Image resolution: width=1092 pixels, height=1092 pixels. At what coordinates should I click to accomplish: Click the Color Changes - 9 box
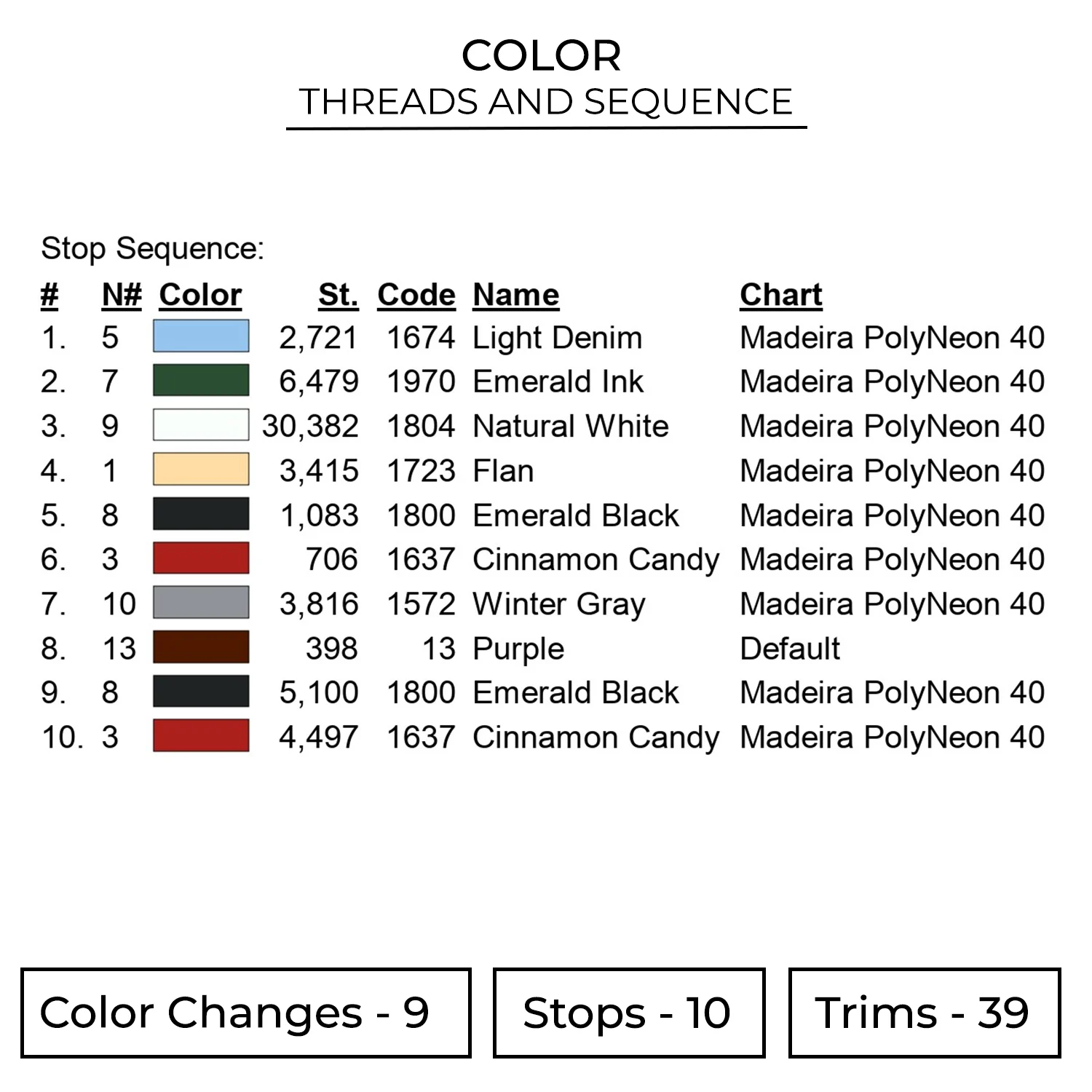pyautogui.click(x=245, y=1013)
